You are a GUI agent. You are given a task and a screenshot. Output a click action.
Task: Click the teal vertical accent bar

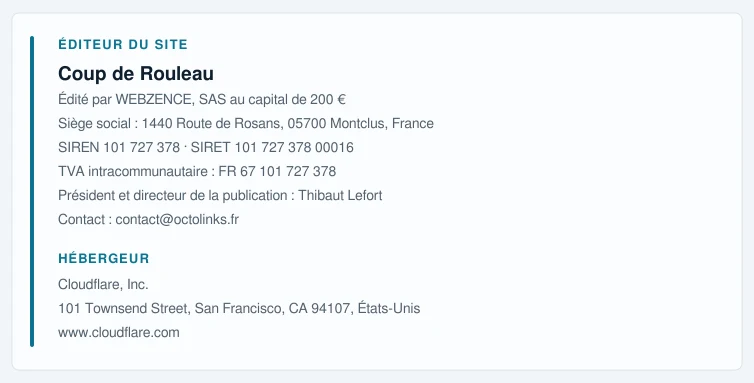[32, 192]
